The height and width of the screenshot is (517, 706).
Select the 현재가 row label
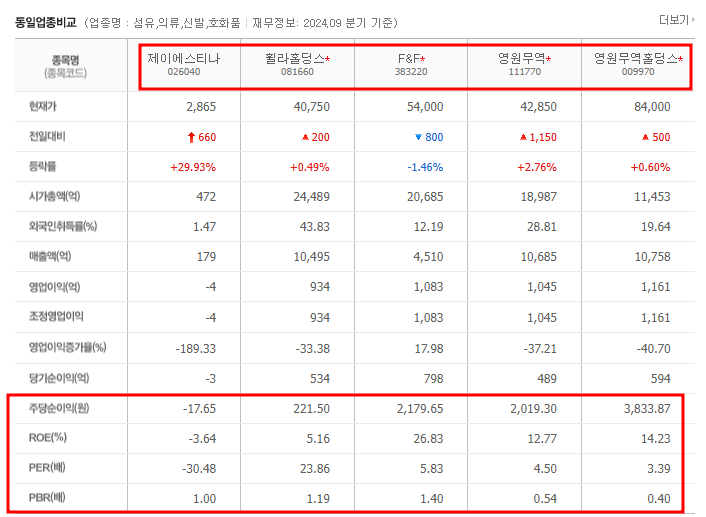pos(43,107)
